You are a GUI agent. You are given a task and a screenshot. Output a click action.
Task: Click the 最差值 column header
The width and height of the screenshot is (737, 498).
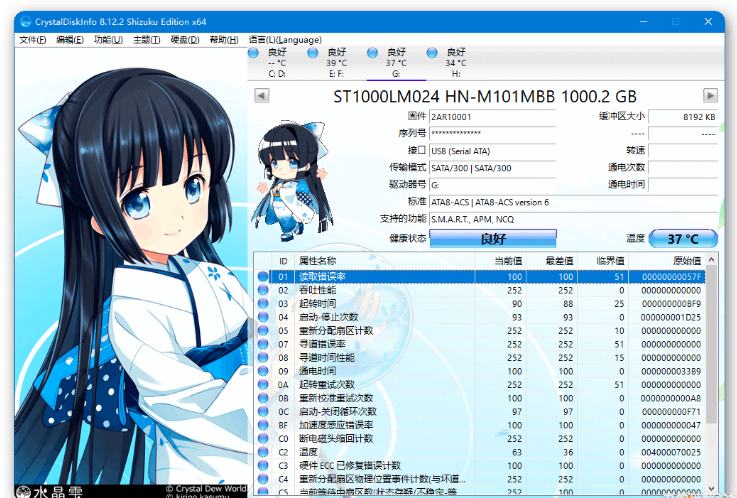coord(552,261)
